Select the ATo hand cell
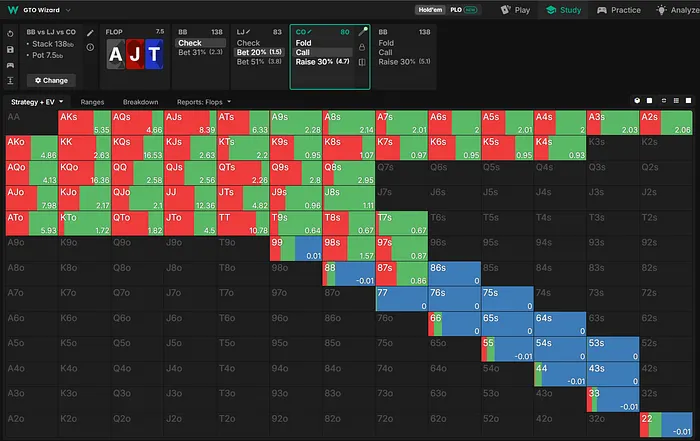 coord(31,224)
